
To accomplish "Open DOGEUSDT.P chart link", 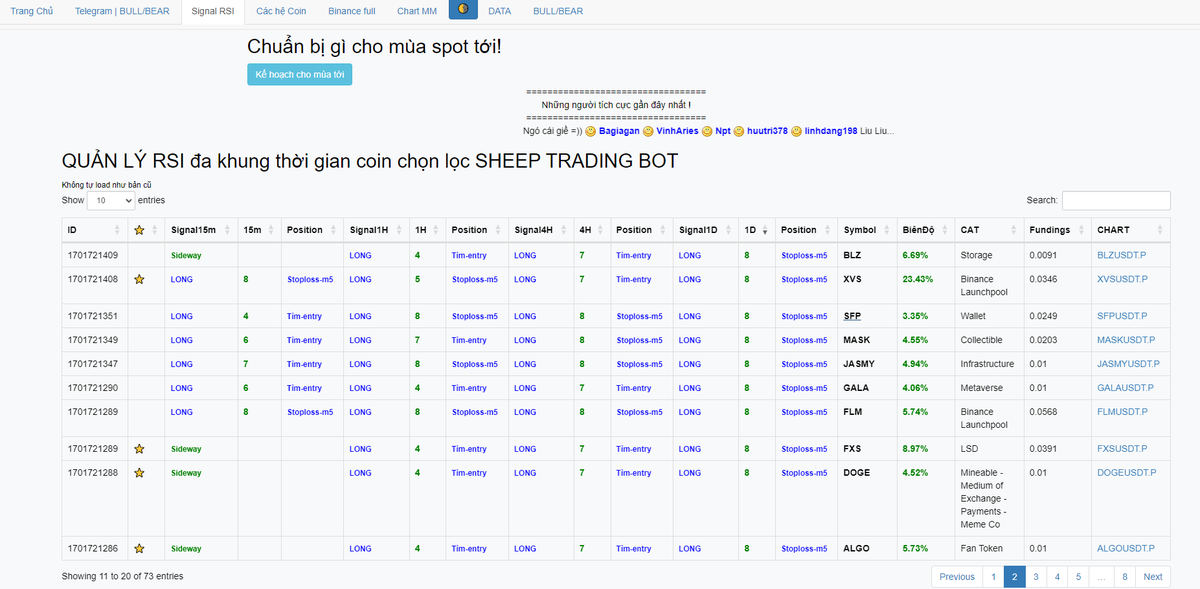I will pos(1127,473).
